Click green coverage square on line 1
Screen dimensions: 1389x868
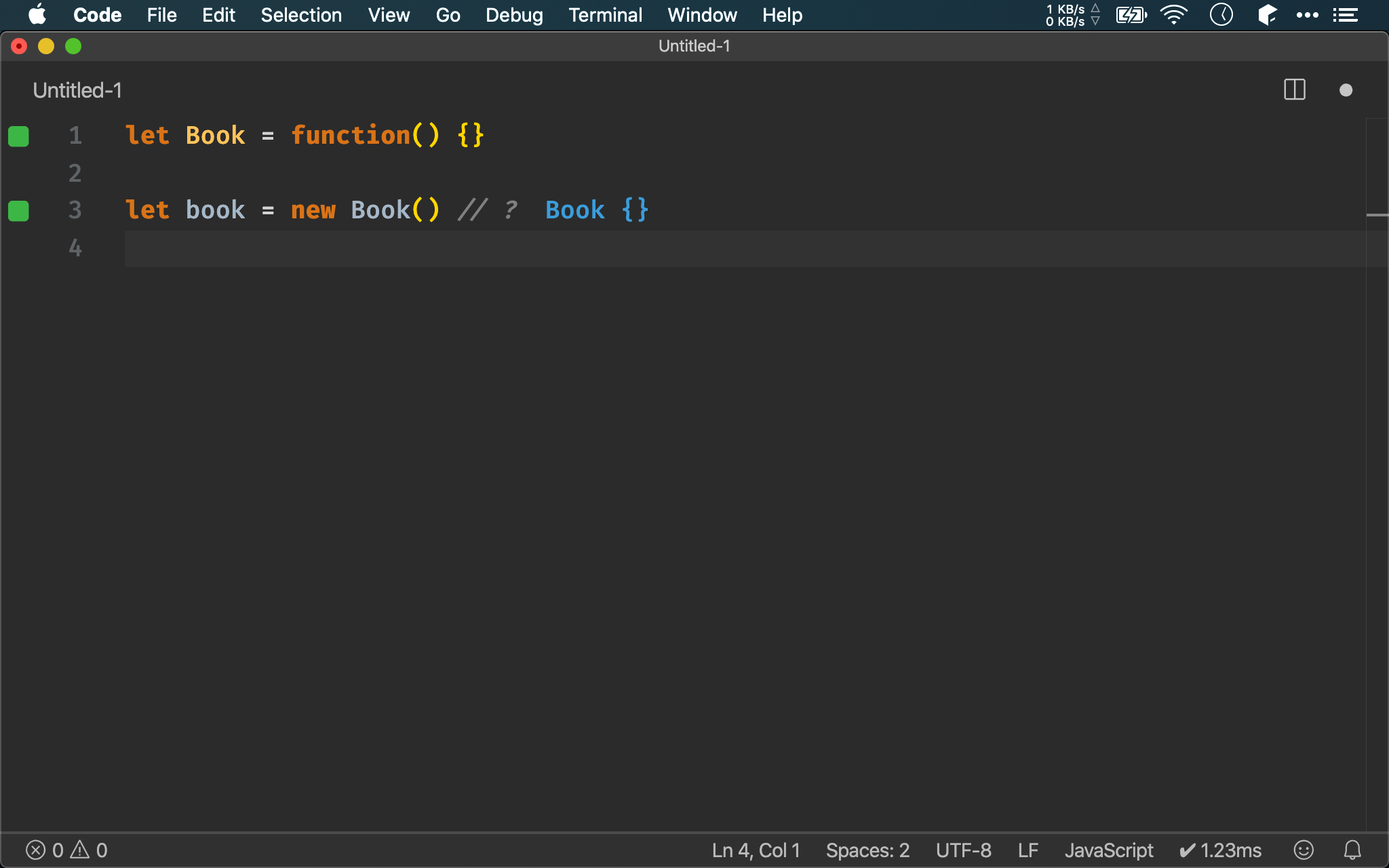coord(18,136)
